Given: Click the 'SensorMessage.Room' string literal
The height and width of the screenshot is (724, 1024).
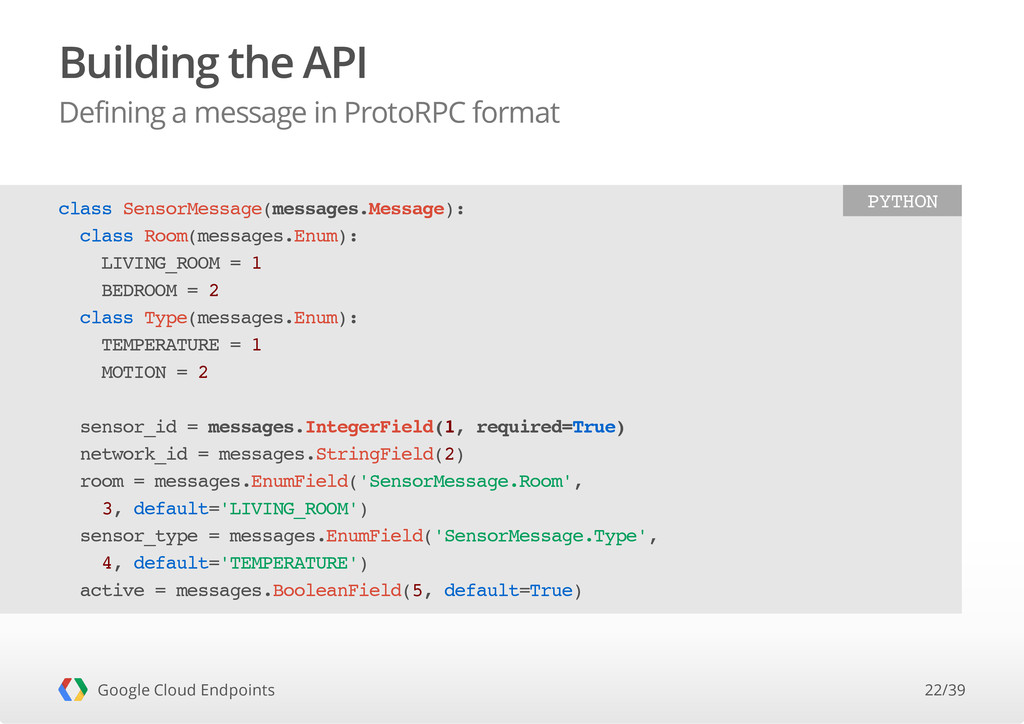Looking at the screenshot, I should [x=465, y=482].
